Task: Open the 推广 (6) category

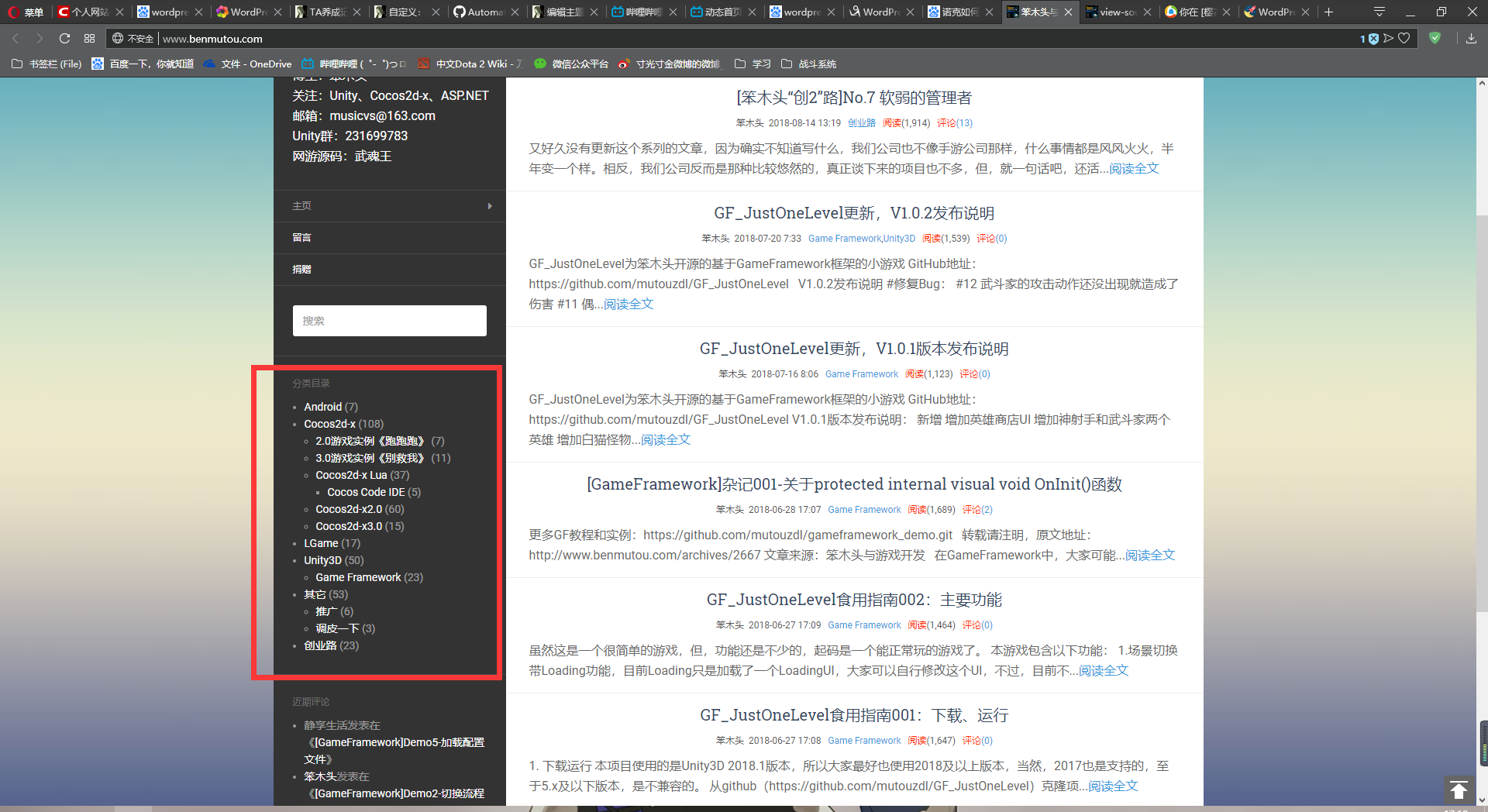Action: click(326, 611)
